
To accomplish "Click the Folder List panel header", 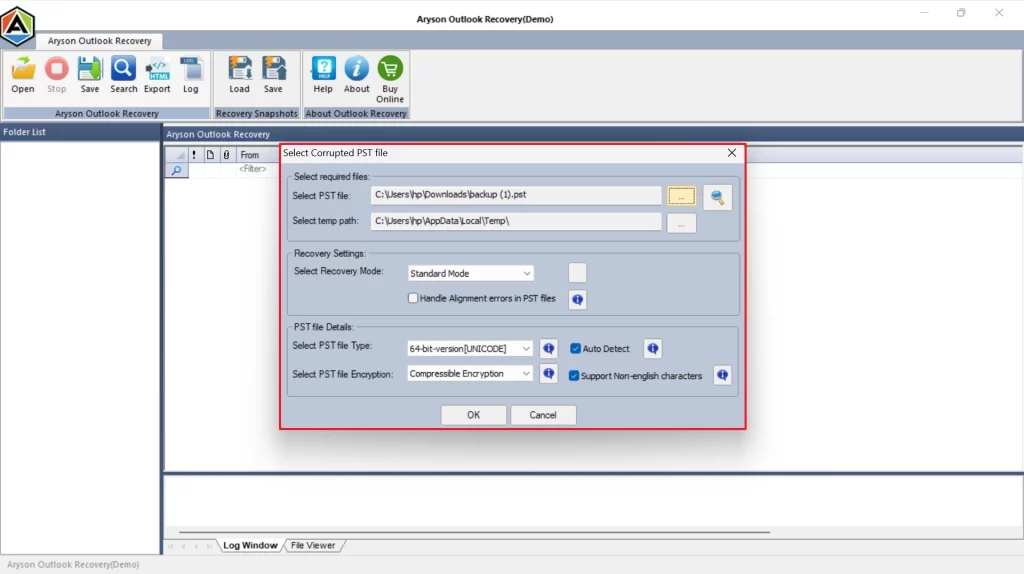I will pos(80,132).
